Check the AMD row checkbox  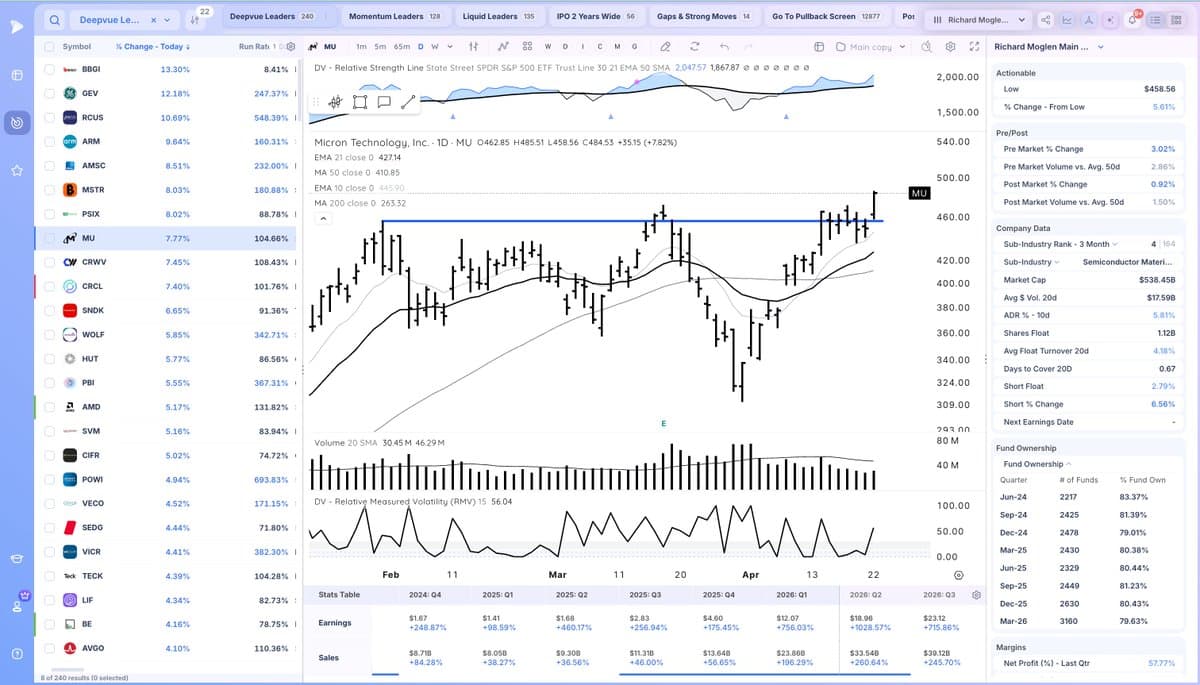tap(50, 407)
